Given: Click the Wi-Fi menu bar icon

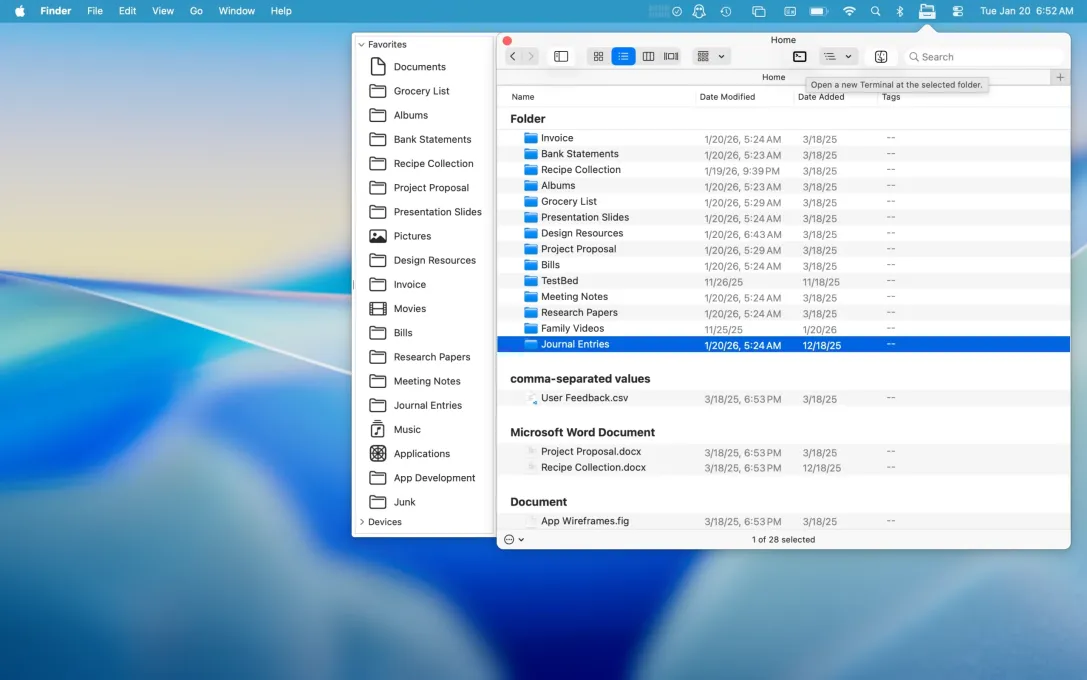Looking at the screenshot, I should [x=849, y=11].
